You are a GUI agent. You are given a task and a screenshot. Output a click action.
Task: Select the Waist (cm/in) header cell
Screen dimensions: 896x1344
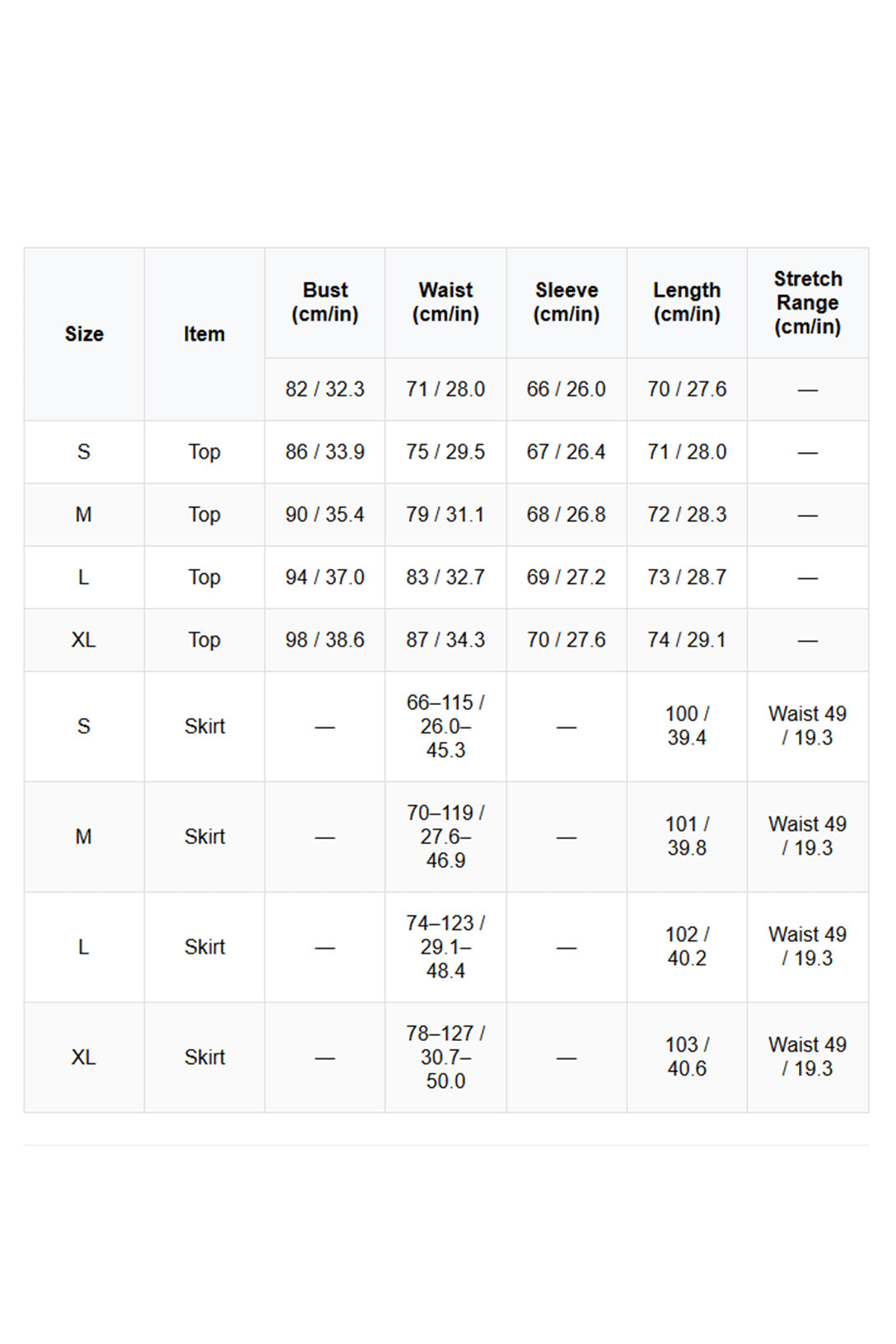pyautogui.click(x=446, y=302)
